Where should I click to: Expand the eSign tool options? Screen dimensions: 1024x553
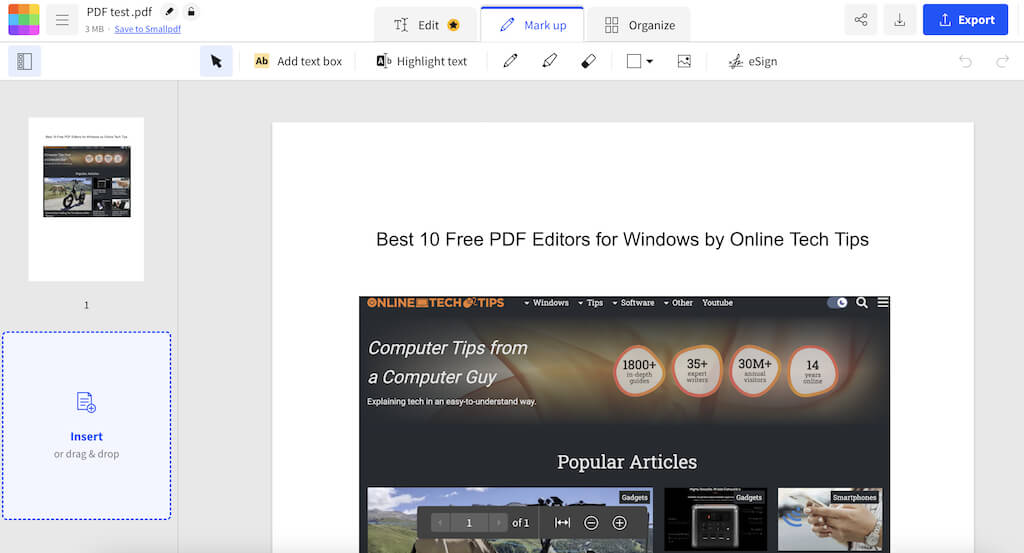[x=752, y=61]
